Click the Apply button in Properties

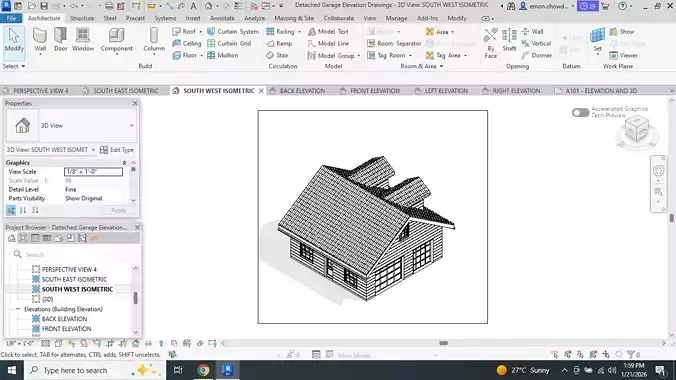click(119, 210)
